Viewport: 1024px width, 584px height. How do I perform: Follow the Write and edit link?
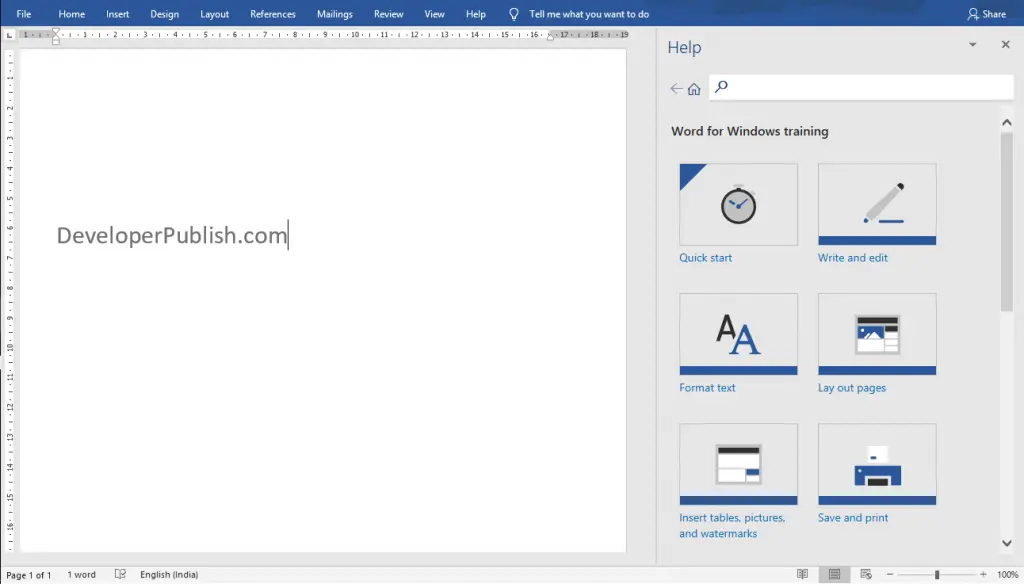pos(852,258)
